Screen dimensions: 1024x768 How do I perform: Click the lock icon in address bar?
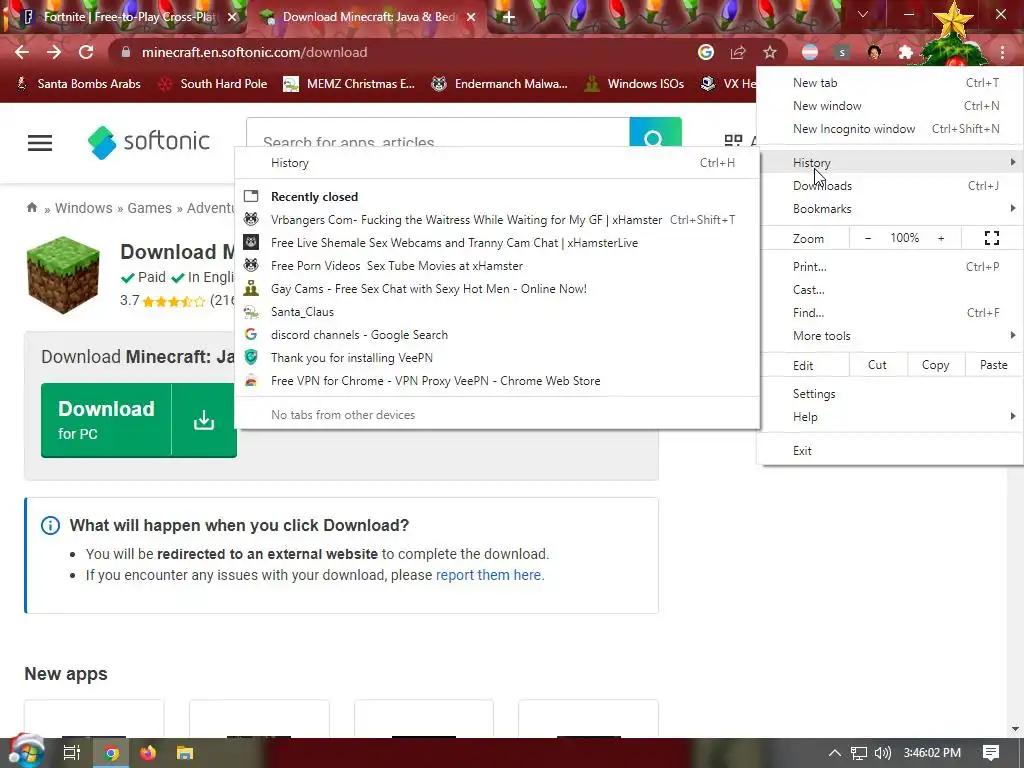pos(126,52)
